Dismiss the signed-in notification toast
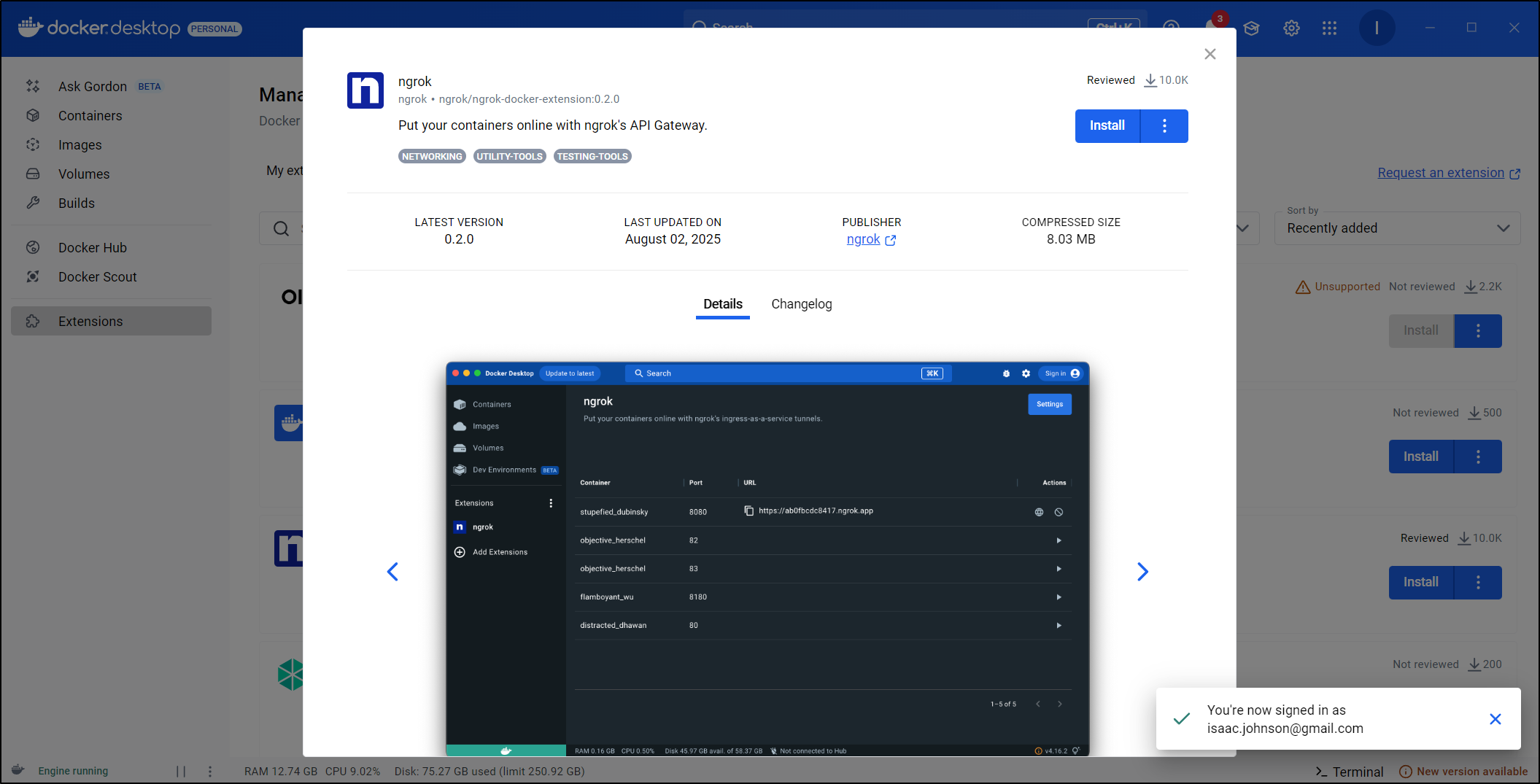Image resolution: width=1540 pixels, height=784 pixels. click(x=1495, y=719)
